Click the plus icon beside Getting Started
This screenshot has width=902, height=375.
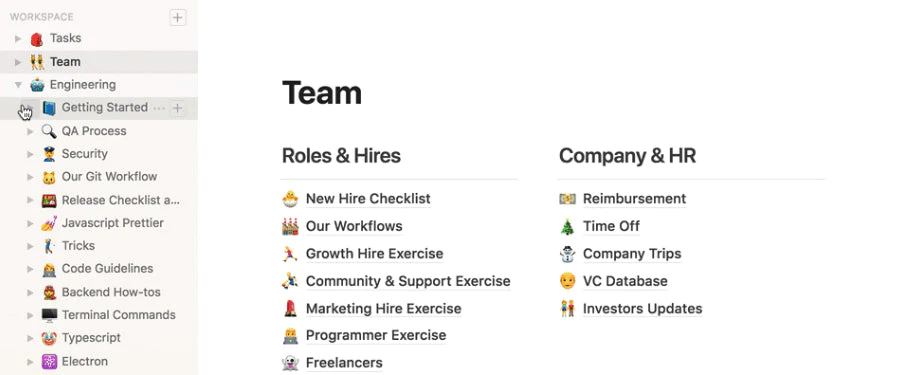tap(178, 108)
